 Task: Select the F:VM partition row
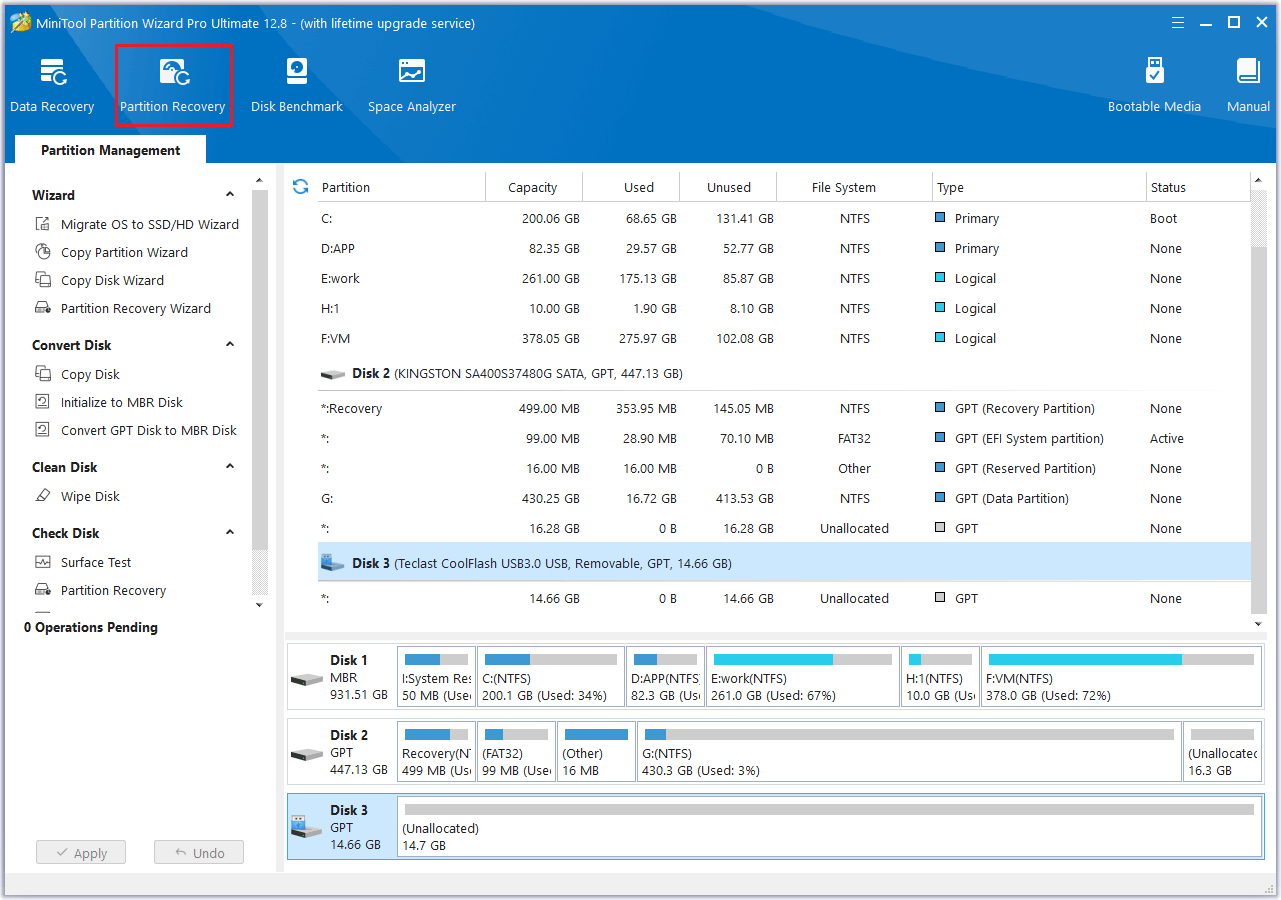coord(784,338)
